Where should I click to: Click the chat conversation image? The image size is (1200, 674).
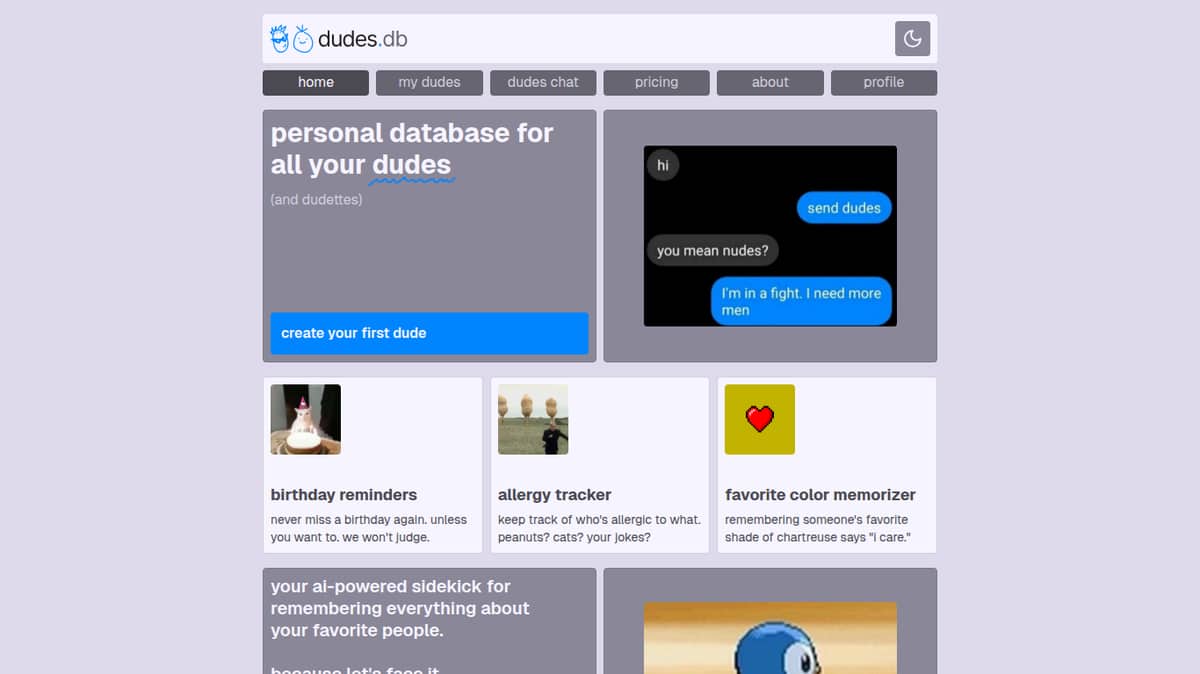click(x=770, y=236)
